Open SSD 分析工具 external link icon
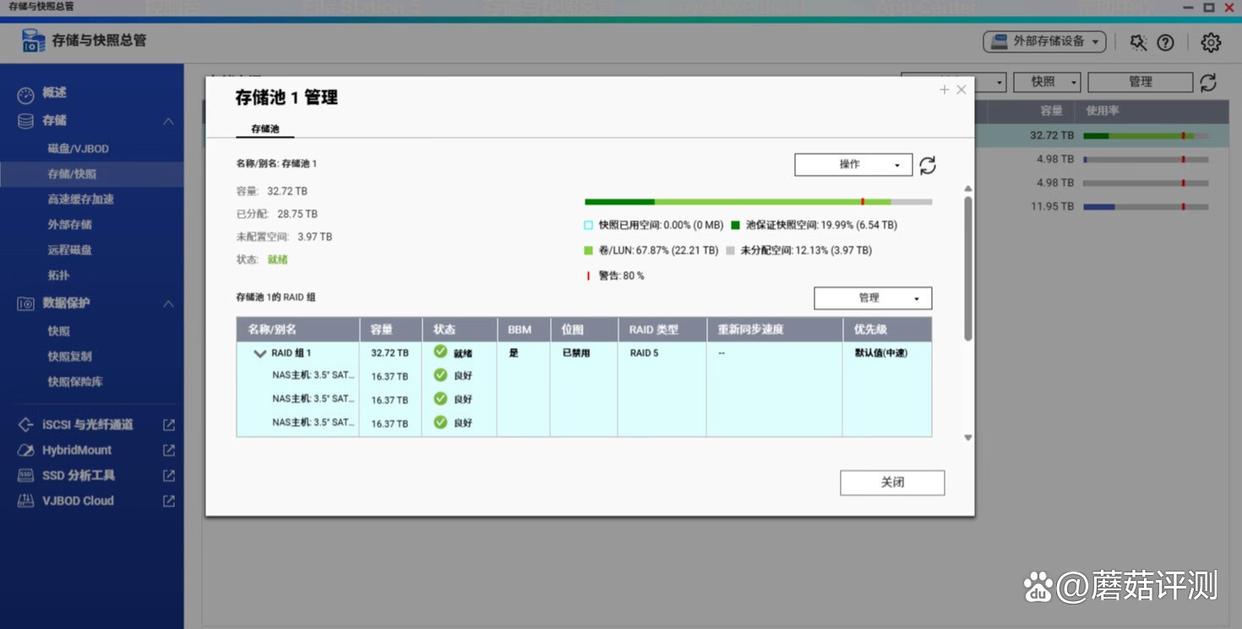The height and width of the screenshot is (629, 1242). (x=169, y=475)
